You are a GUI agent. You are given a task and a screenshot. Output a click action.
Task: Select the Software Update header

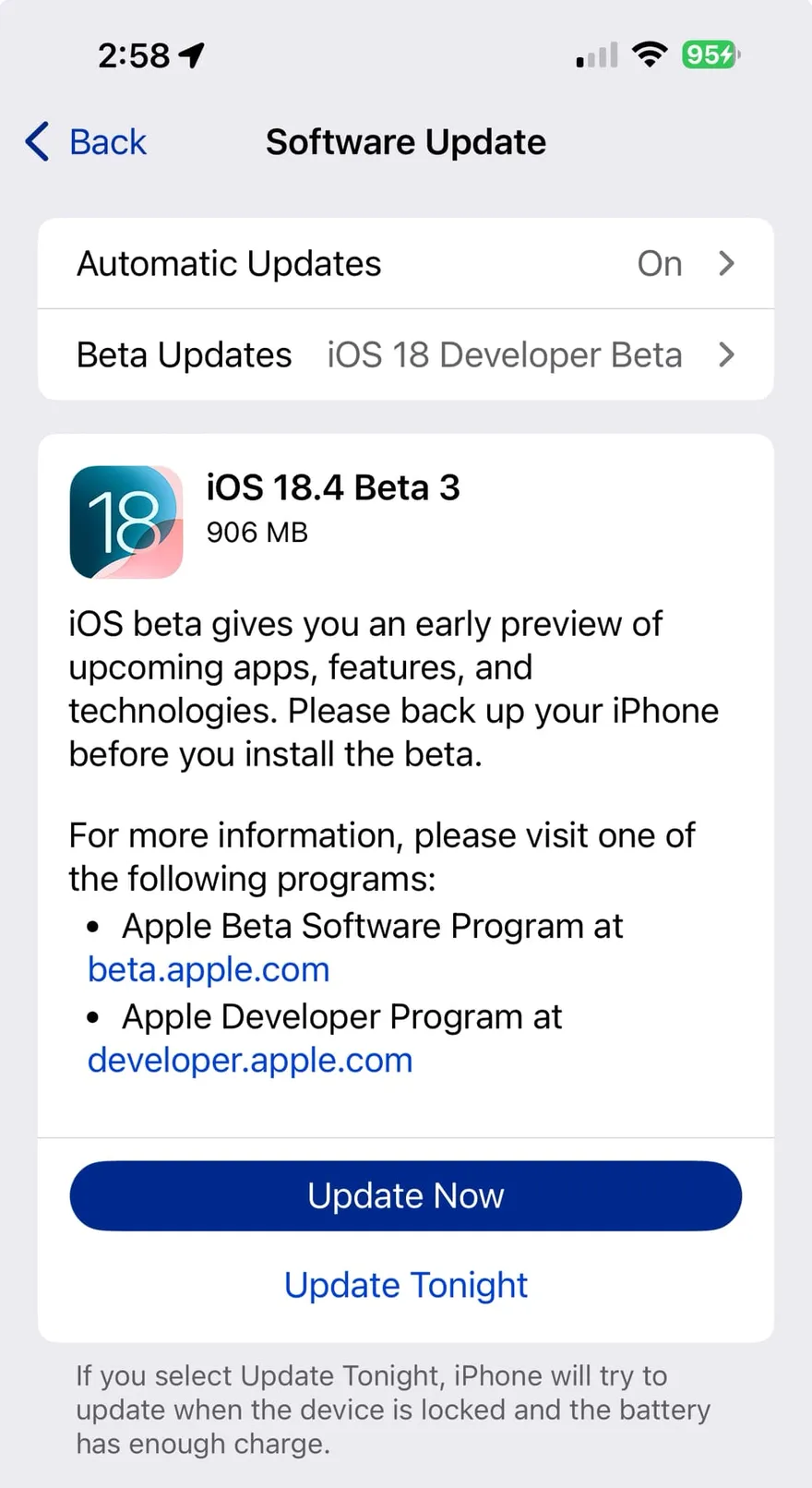coord(406,142)
